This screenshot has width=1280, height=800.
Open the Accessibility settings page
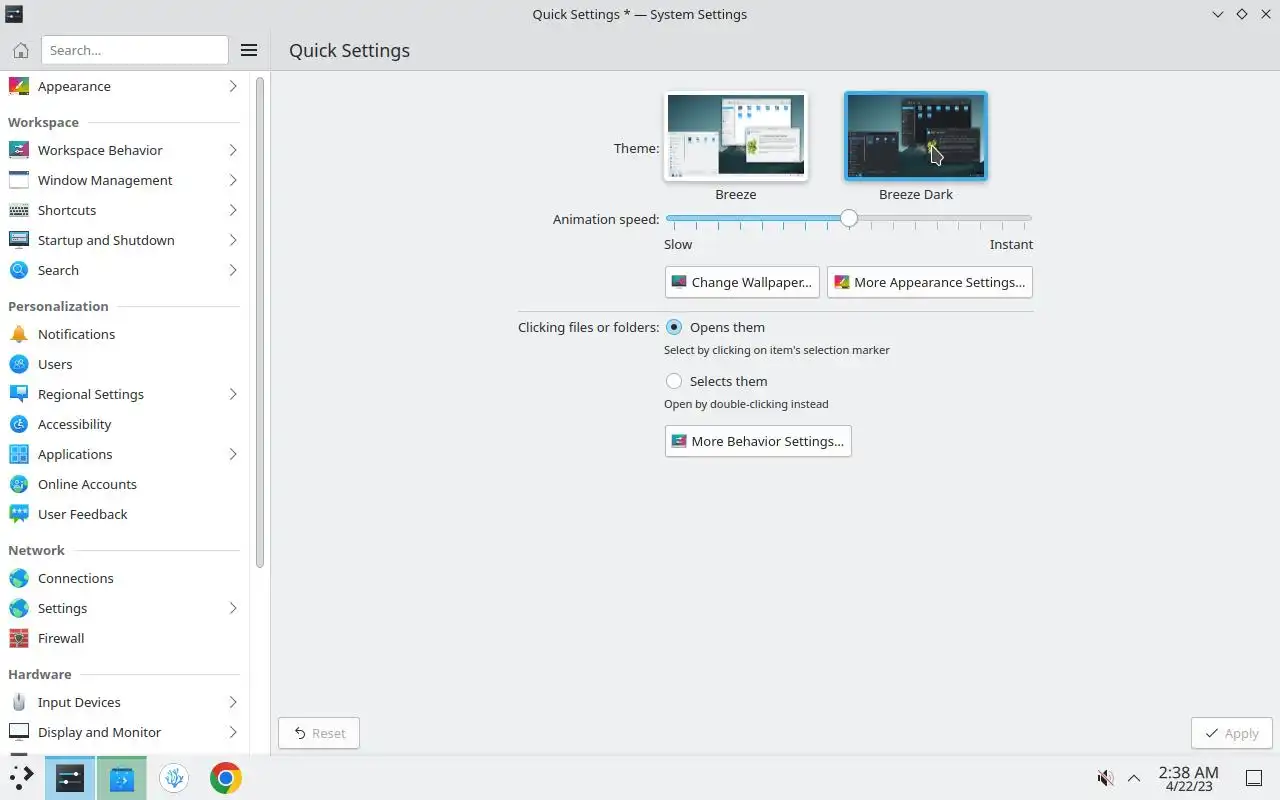tap(124, 424)
